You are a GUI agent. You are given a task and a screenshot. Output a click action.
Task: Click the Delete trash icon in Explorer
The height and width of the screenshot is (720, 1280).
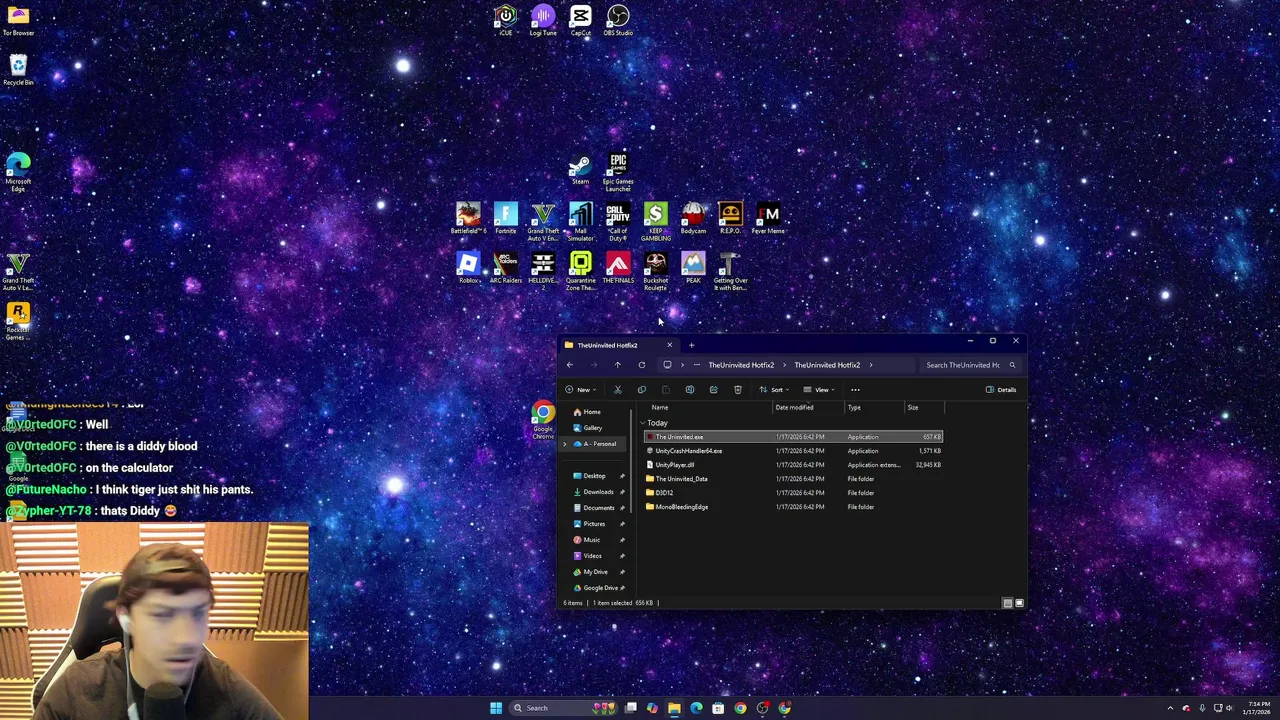738,390
